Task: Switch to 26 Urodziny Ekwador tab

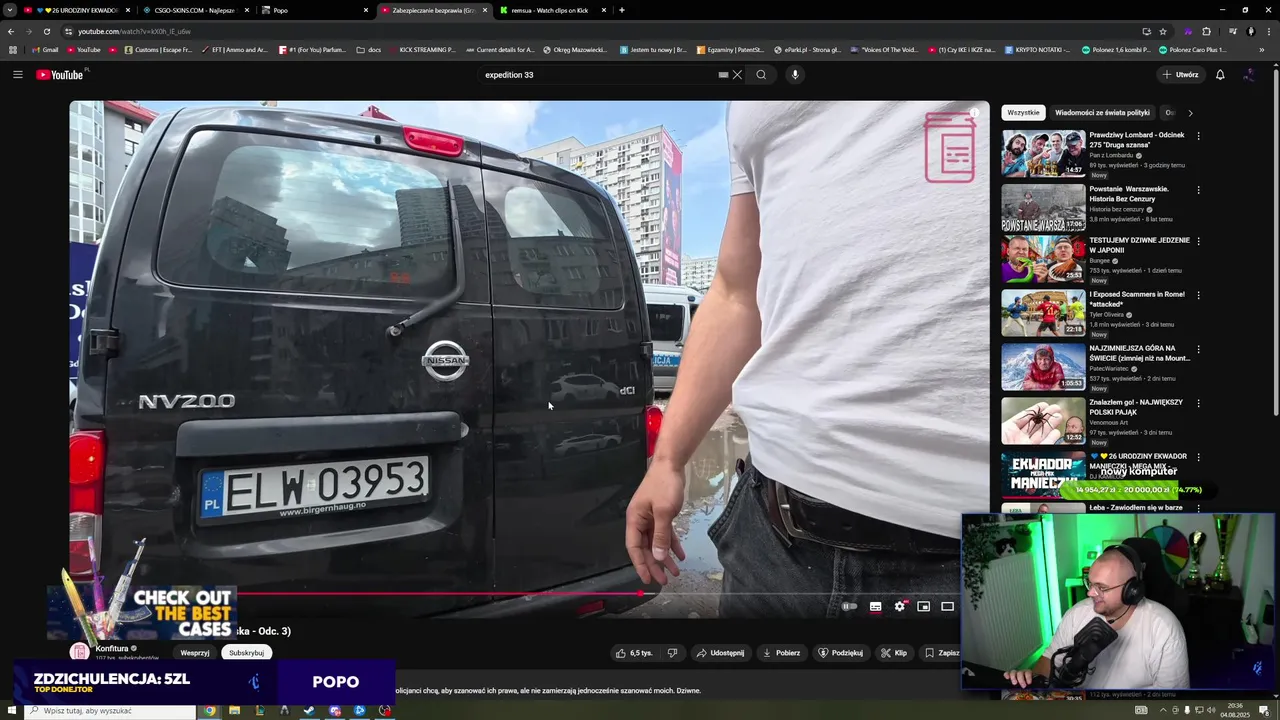Action: 77,10
